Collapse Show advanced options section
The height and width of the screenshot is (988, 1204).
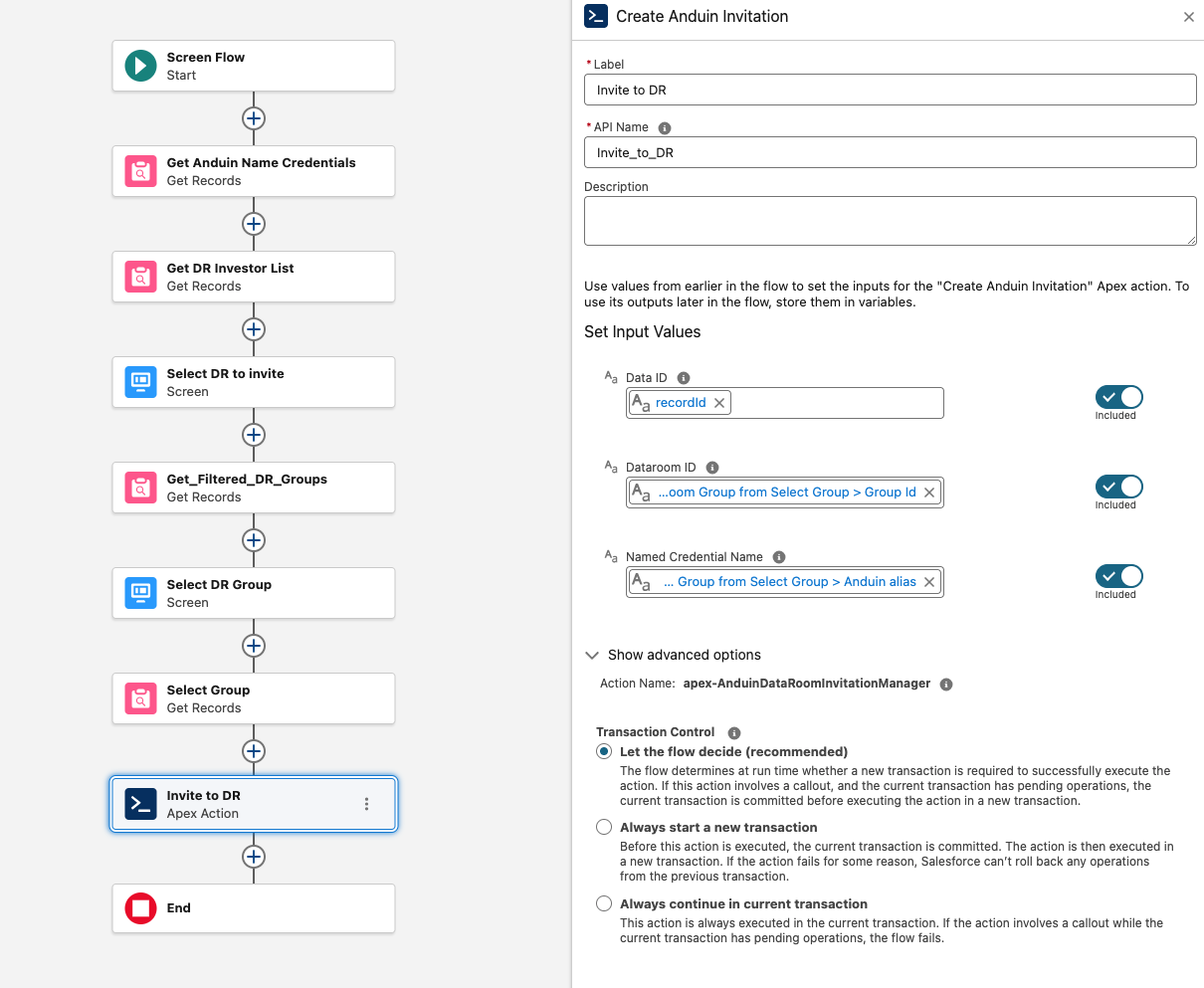(x=592, y=656)
